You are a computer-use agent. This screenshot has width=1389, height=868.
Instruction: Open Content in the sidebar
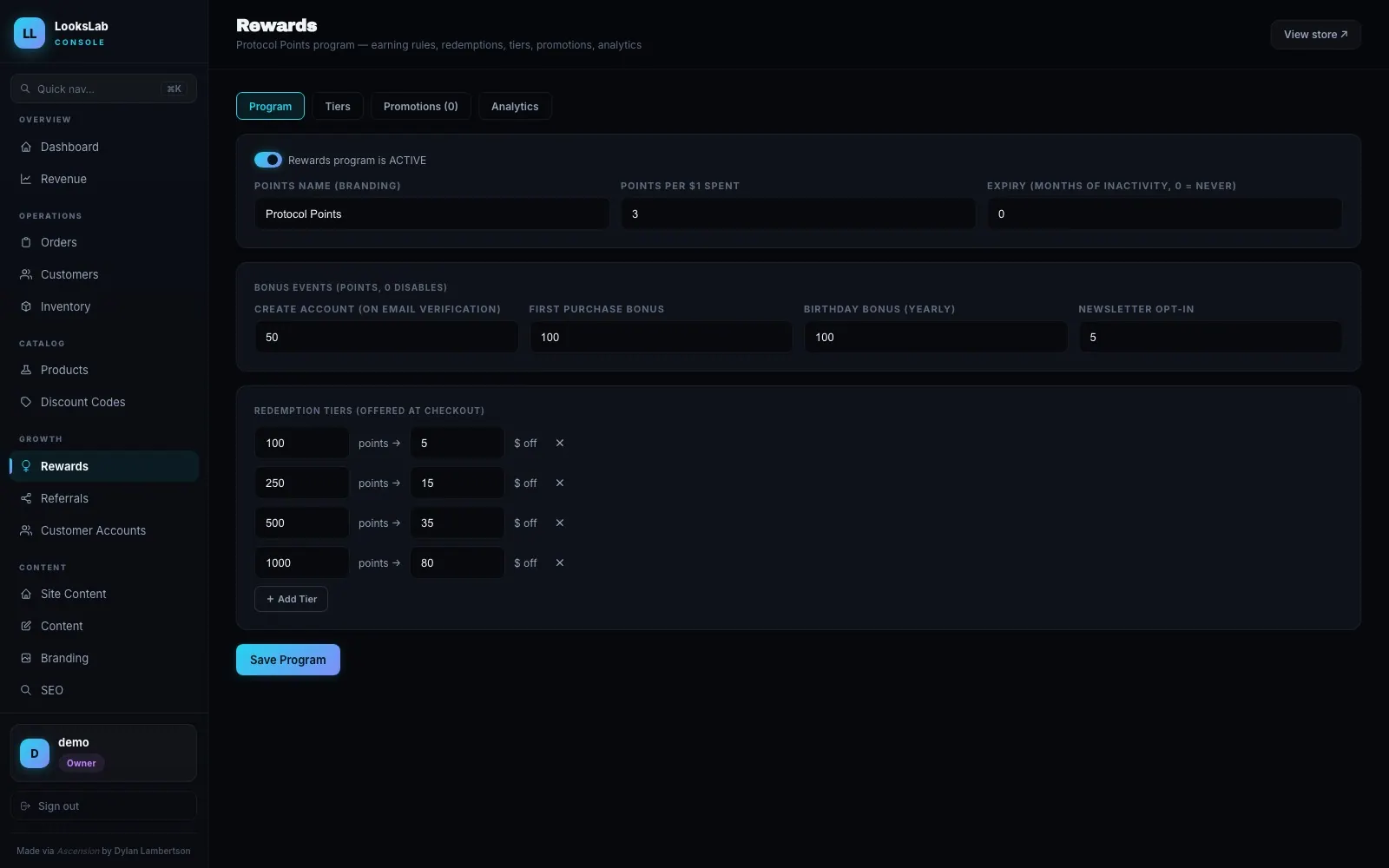coord(103,626)
